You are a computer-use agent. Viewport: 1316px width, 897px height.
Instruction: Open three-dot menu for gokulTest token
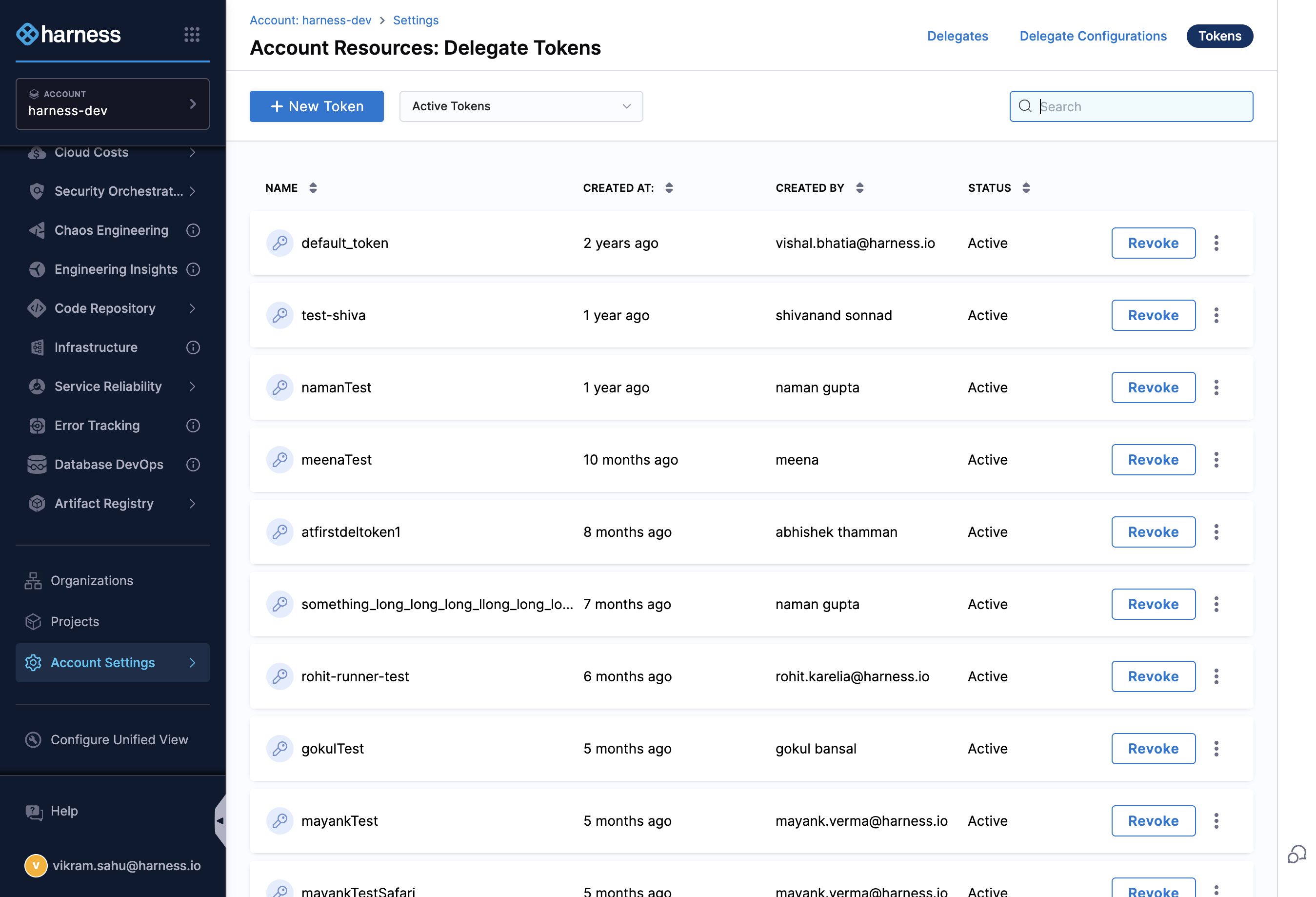coord(1216,749)
